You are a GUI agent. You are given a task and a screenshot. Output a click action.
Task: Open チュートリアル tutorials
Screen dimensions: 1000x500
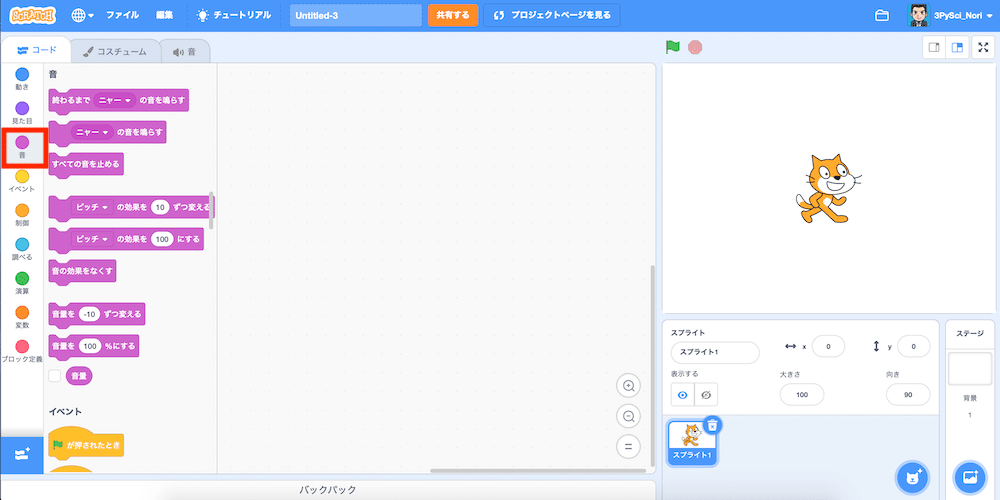[233, 15]
